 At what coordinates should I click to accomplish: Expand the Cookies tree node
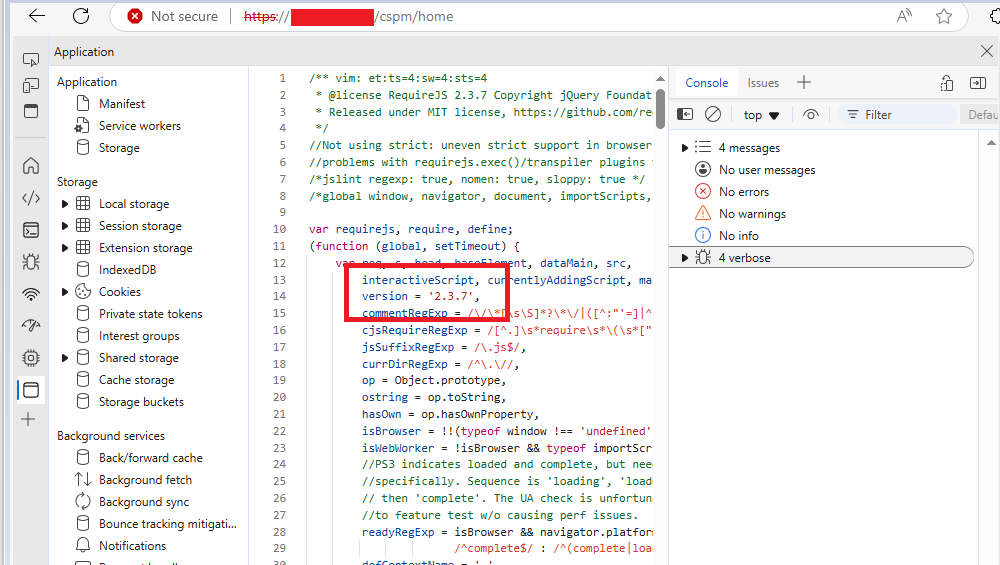(x=65, y=292)
